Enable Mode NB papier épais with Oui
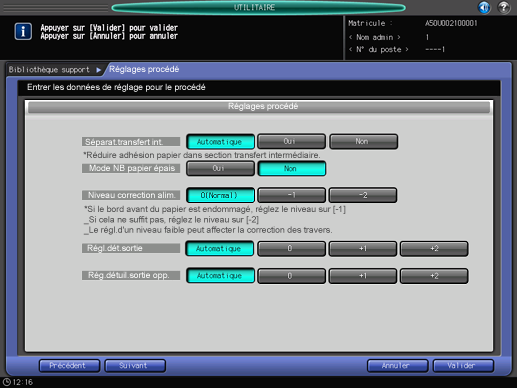 coord(220,168)
